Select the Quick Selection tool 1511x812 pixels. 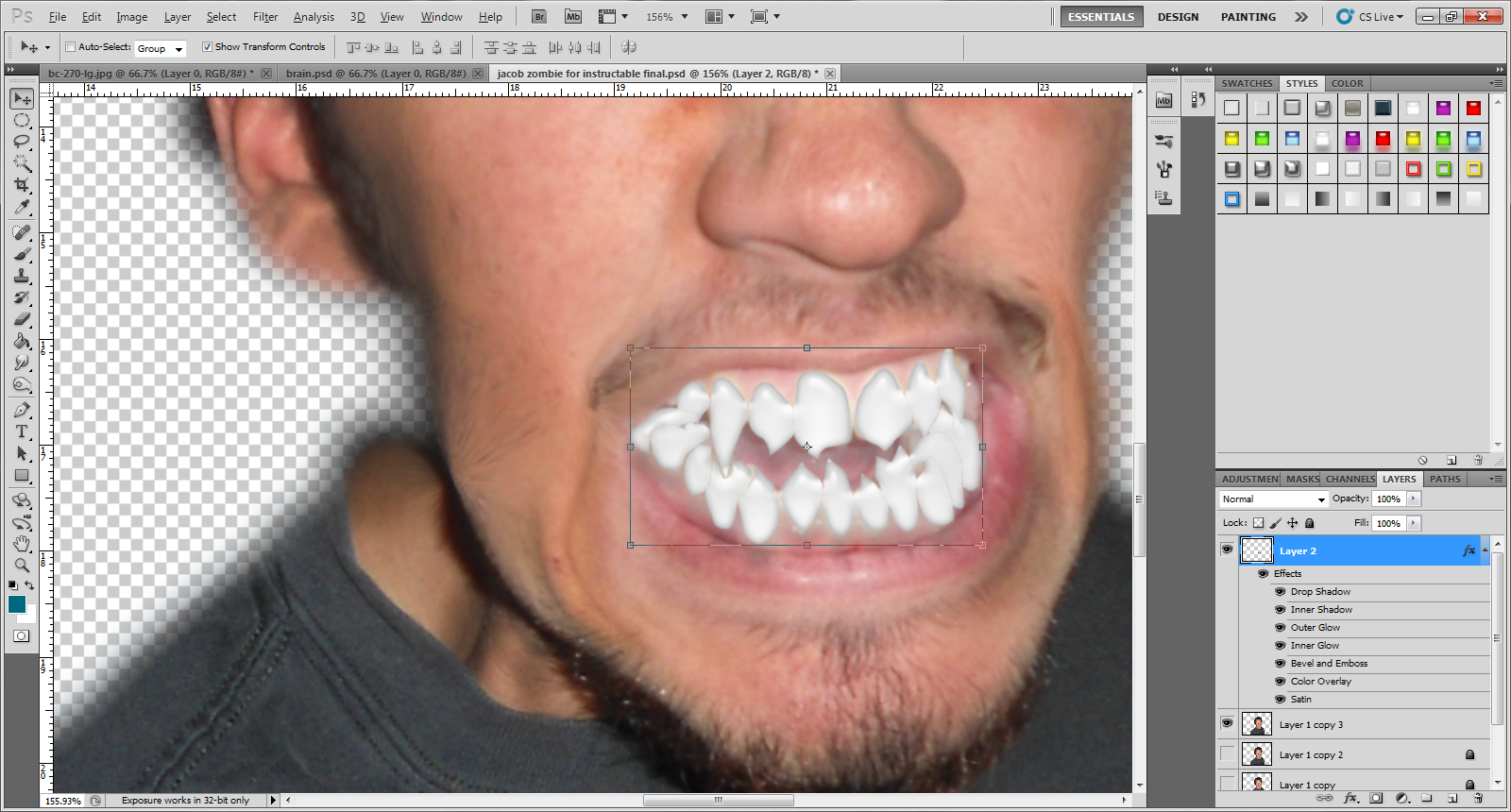[x=22, y=163]
